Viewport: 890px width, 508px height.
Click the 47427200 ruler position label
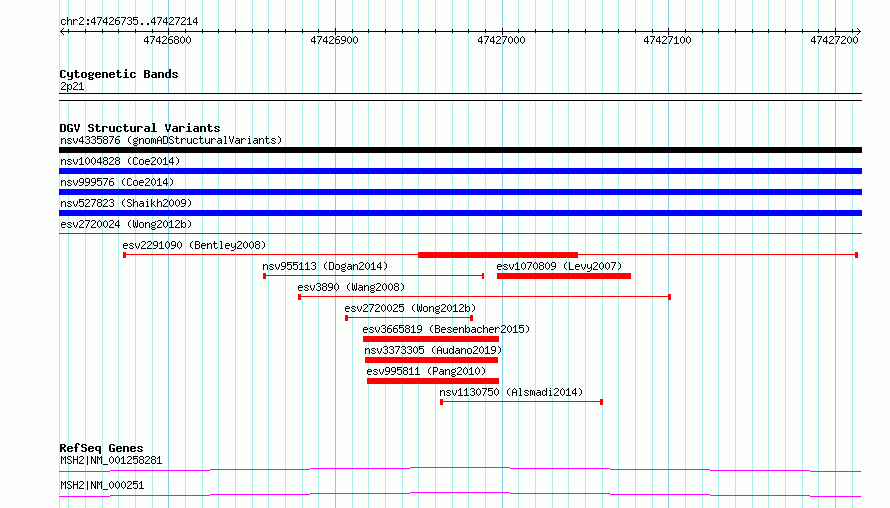pyautogui.click(x=834, y=40)
